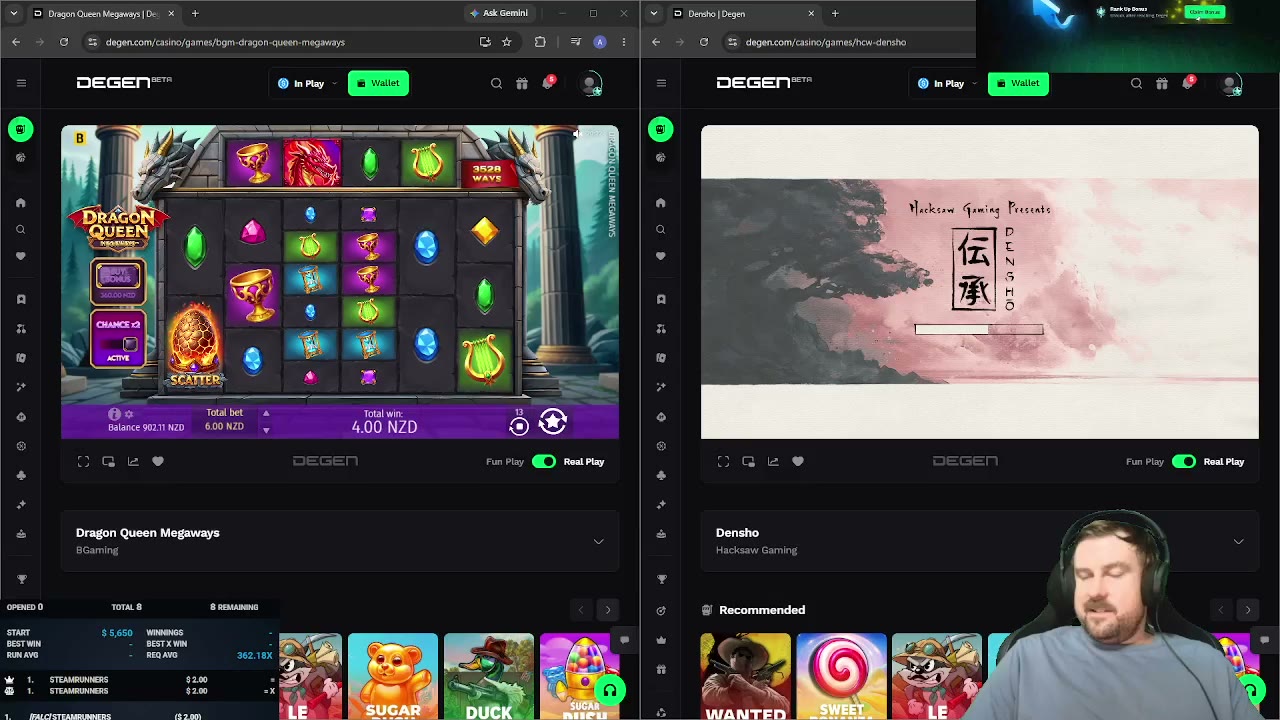Reload the Dragon Queen browser page
The image size is (1280, 720).
(64, 42)
